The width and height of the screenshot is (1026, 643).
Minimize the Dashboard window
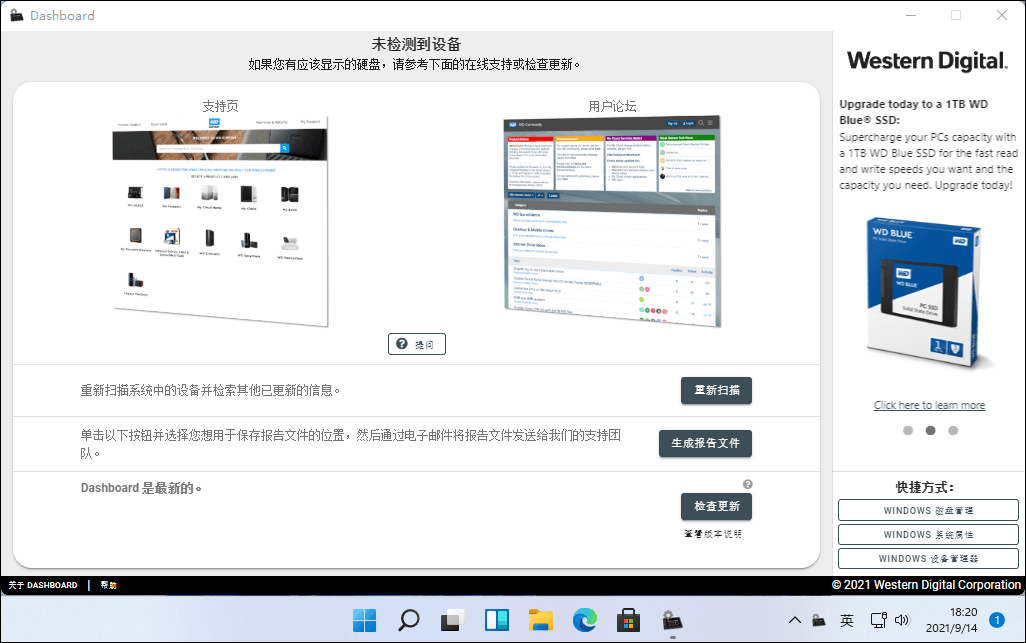coord(911,15)
